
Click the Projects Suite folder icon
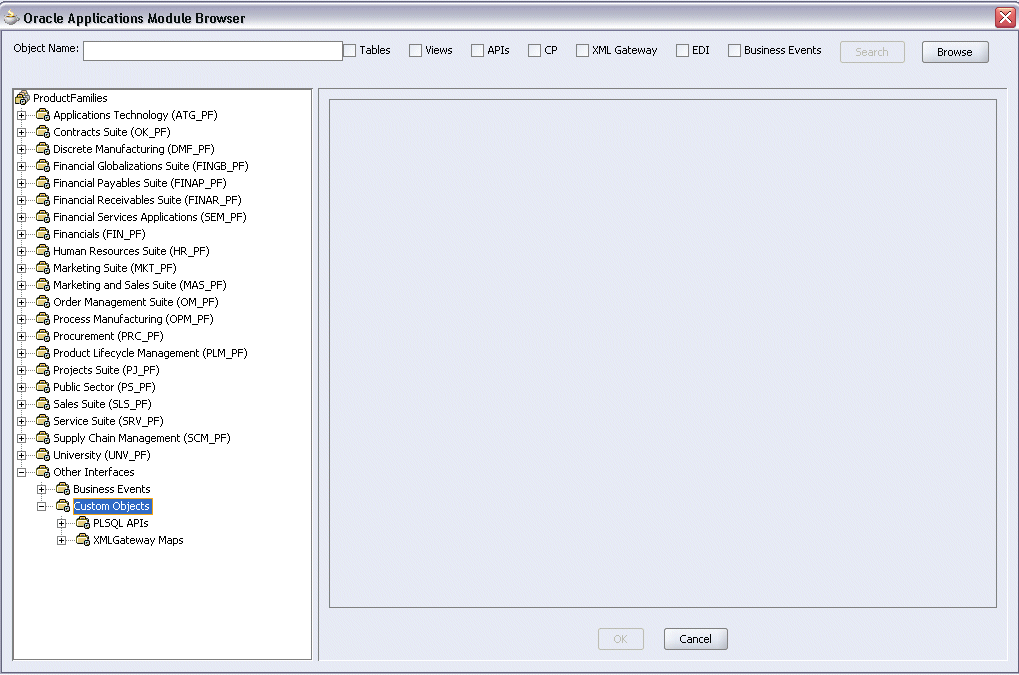coord(43,370)
